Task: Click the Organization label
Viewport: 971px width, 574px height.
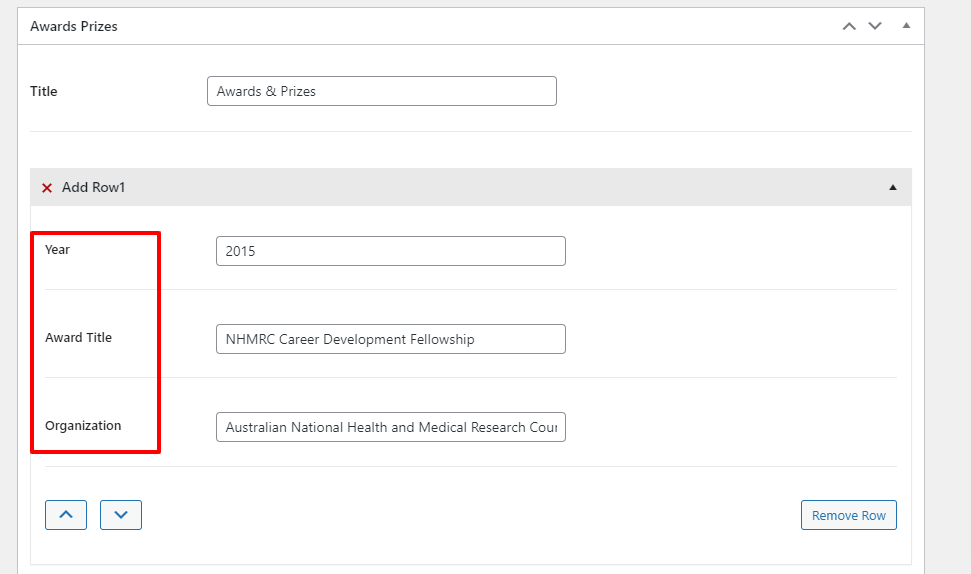Action: (83, 426)
